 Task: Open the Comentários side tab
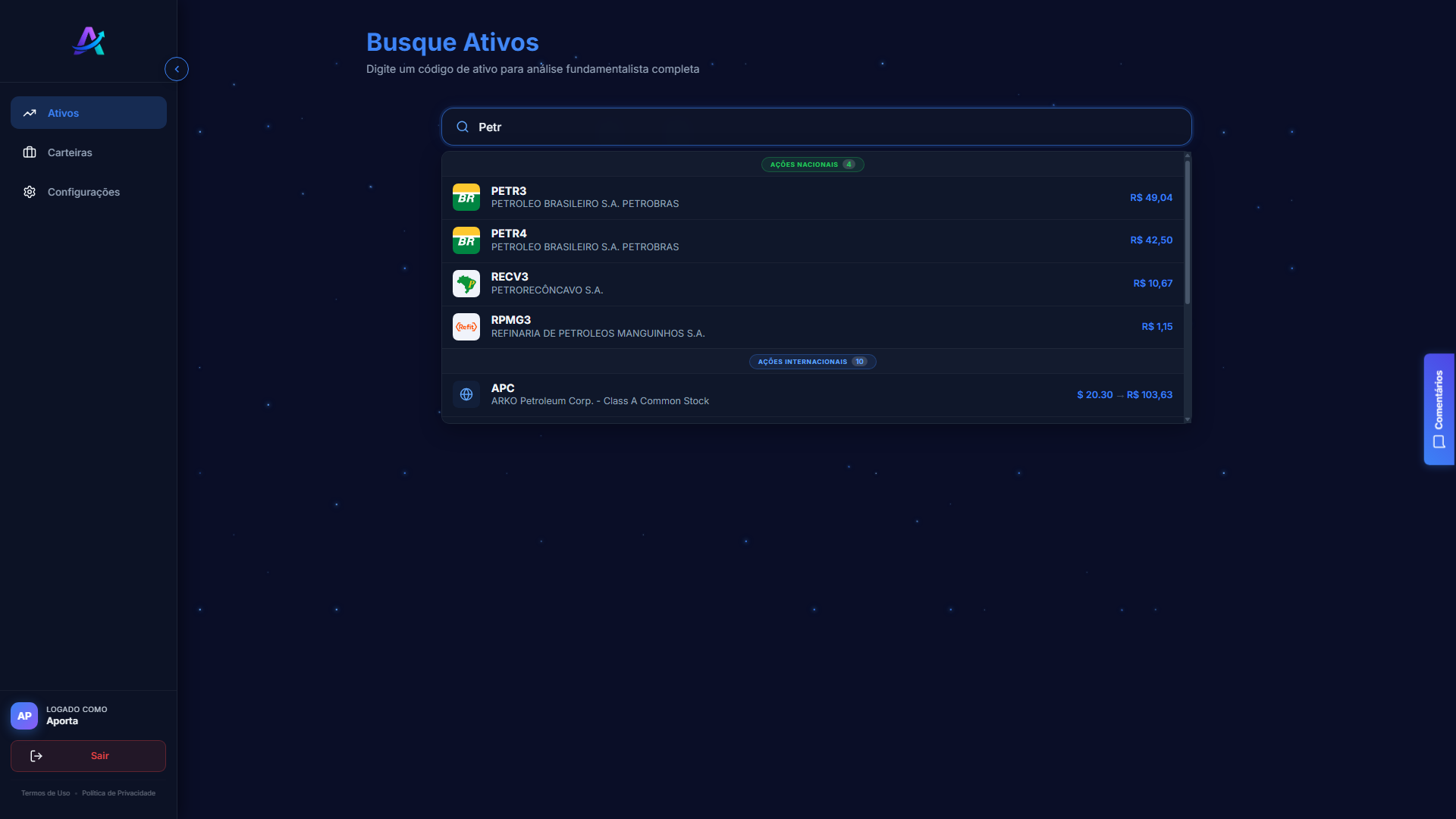tap(1439, 409)
